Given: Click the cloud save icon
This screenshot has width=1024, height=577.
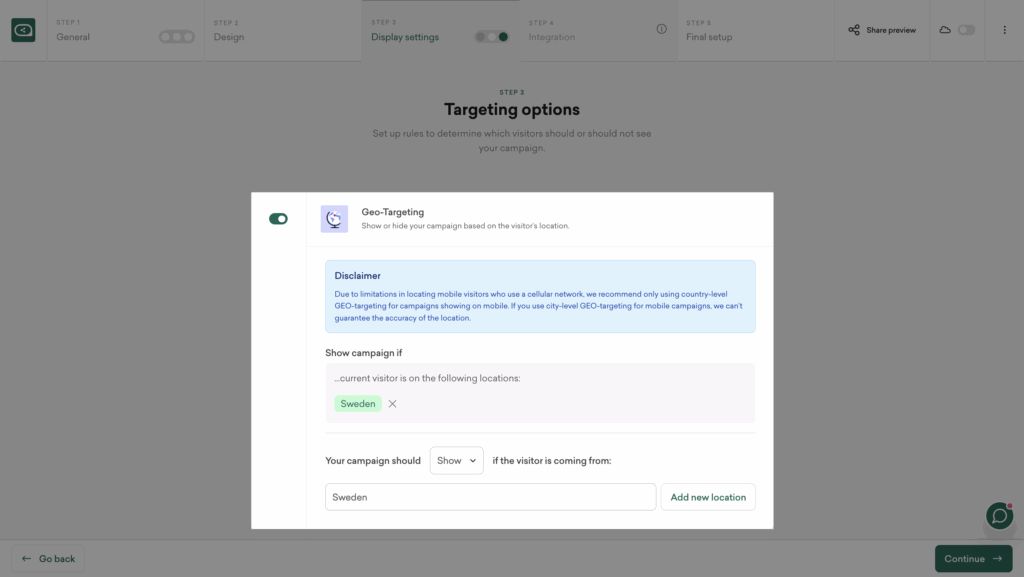Looking at the screenshot, I should pyautogui.click(x=945, y=30).
